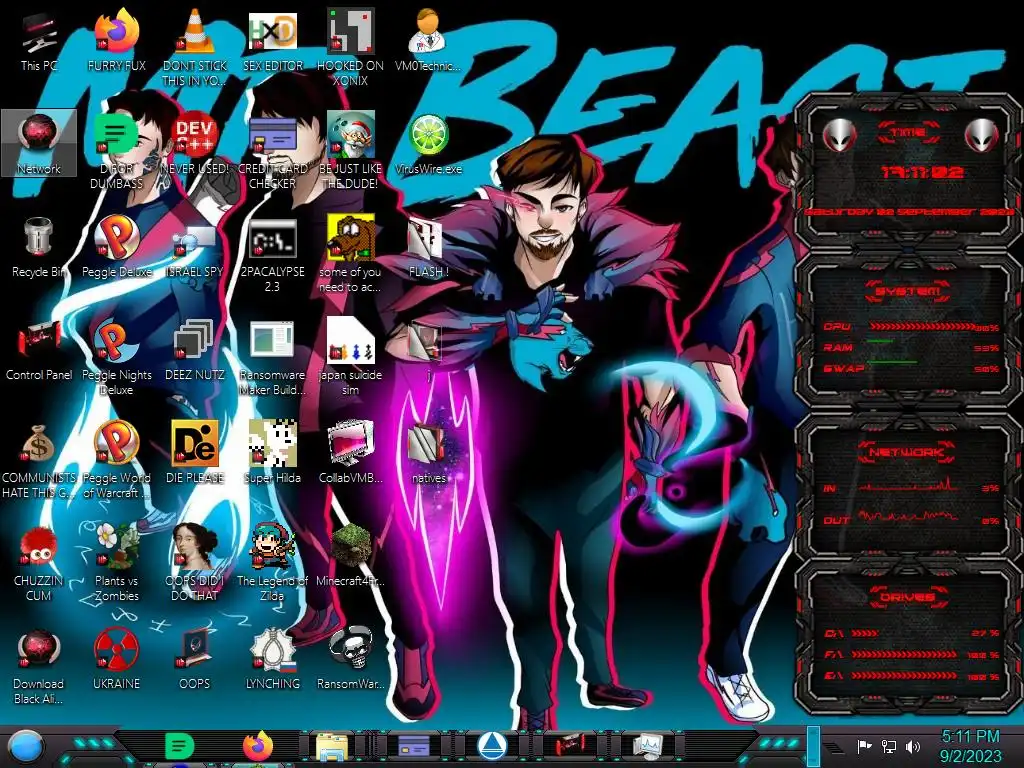The width and height of the screenshot is (1024, 768).
Task: Click the right alien head logo in widget
Action: pos(982,136)
